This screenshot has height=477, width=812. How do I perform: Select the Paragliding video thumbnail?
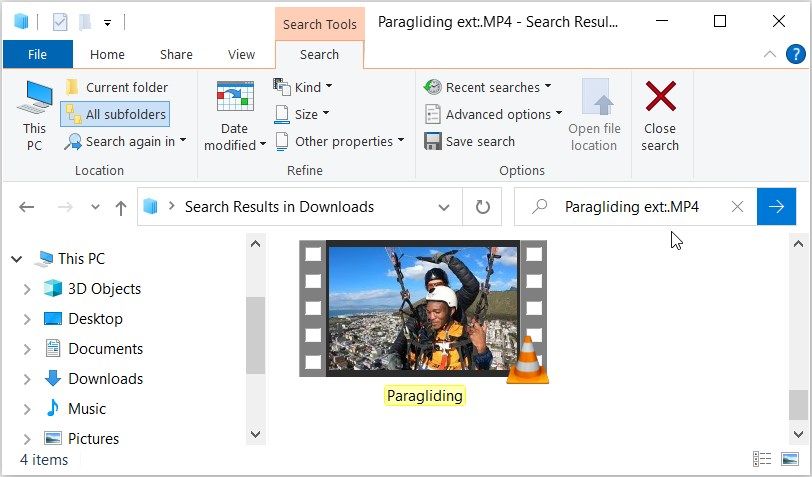coord(423,308)
